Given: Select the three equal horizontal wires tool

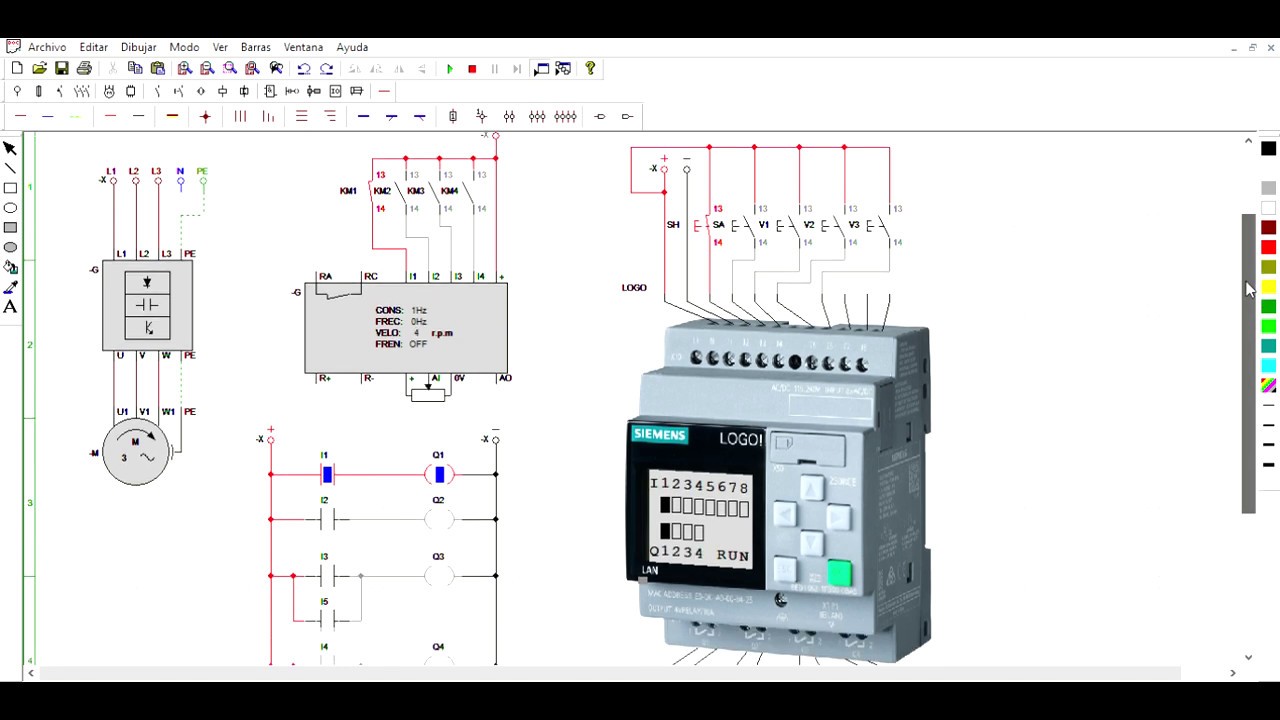Looking at the screenshot, I should tap(301, 116).
